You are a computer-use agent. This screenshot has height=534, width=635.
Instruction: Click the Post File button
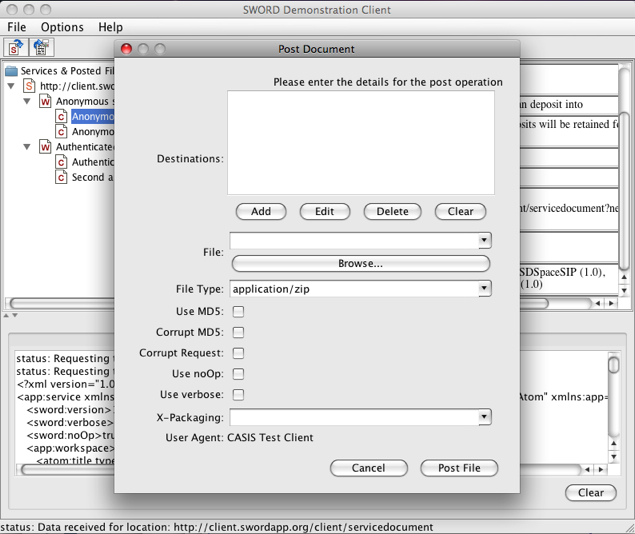point(459,468)
